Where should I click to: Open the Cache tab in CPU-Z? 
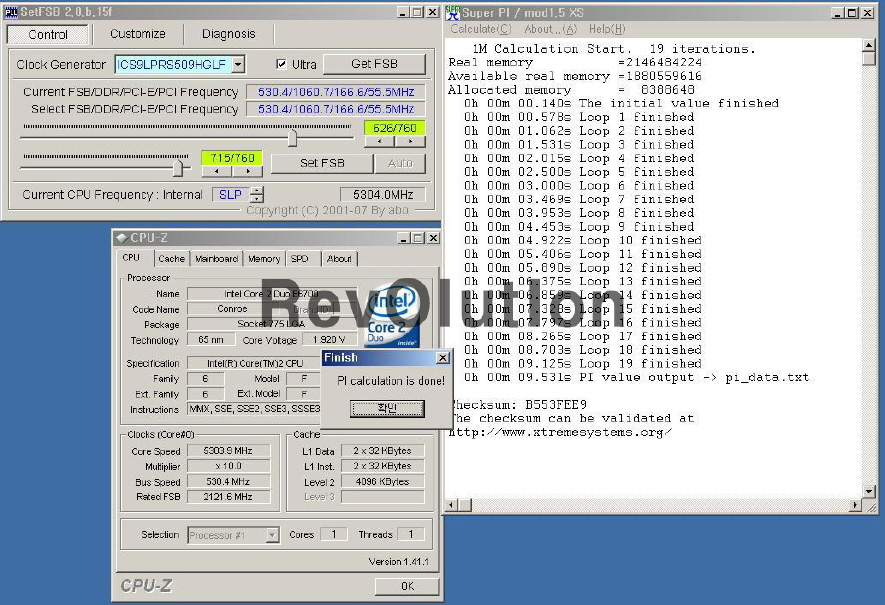click(172, 258)
